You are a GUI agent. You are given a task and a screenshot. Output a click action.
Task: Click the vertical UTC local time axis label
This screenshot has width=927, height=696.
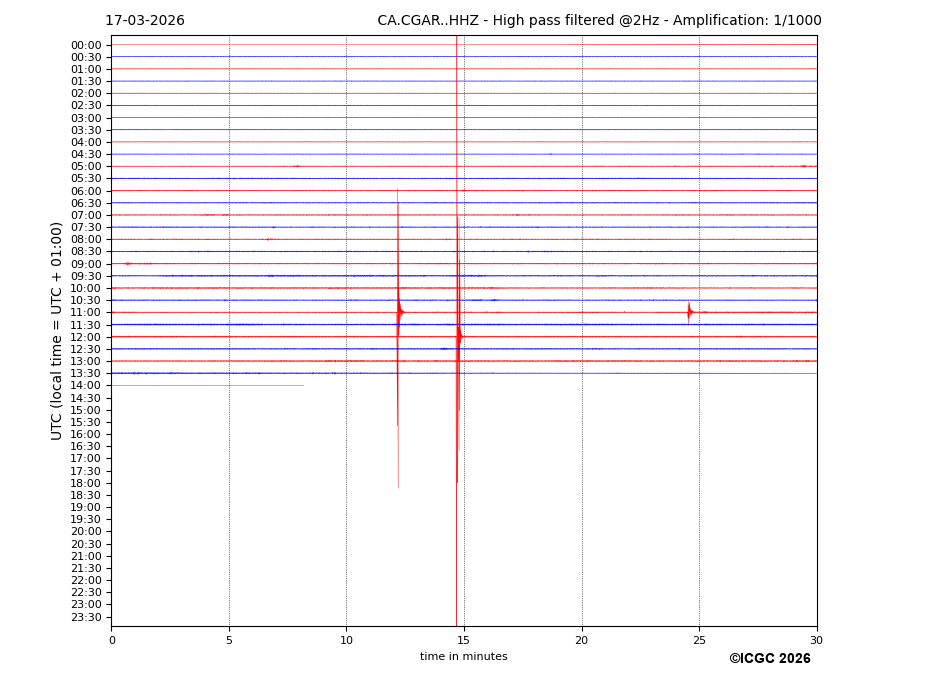pos(57,330)
